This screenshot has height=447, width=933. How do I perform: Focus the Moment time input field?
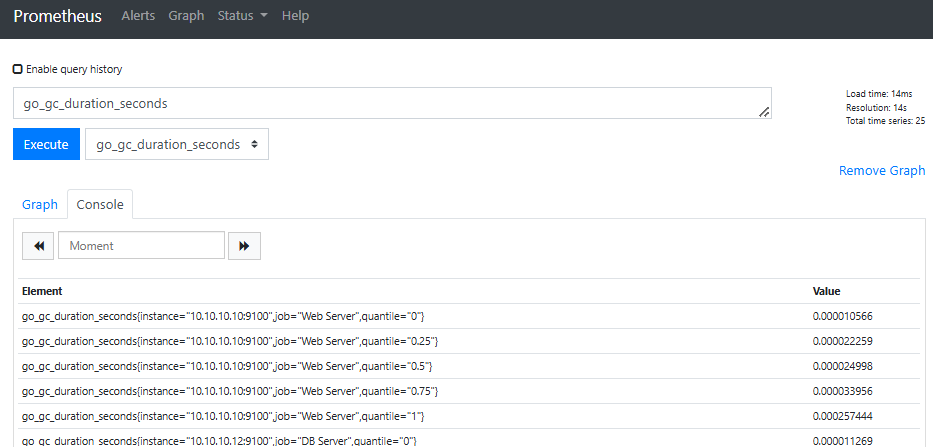click(x=141, y=246)
